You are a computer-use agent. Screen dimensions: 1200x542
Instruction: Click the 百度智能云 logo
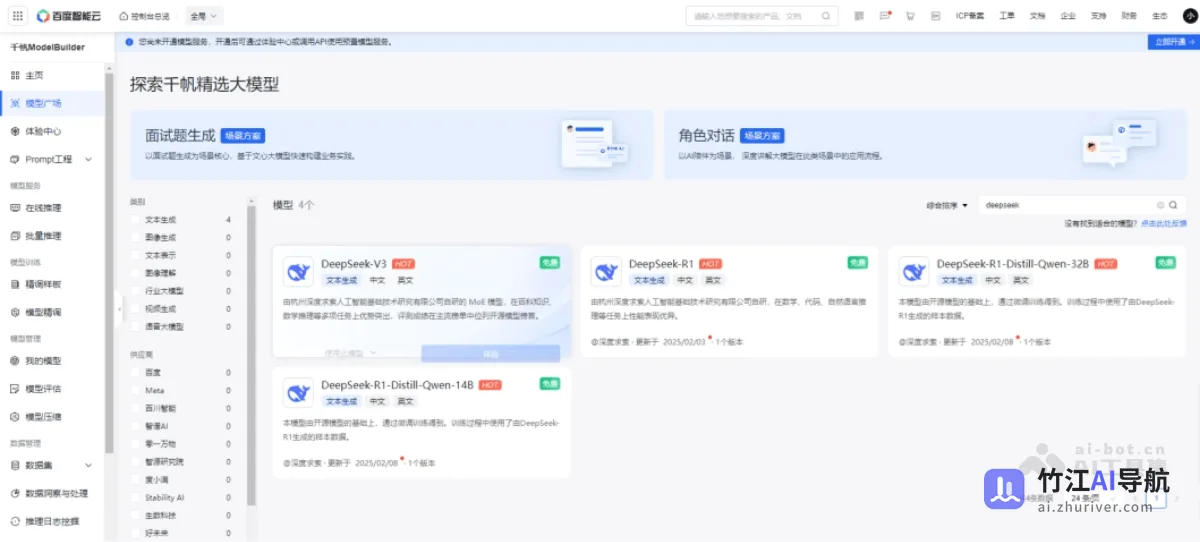[68, 16]
